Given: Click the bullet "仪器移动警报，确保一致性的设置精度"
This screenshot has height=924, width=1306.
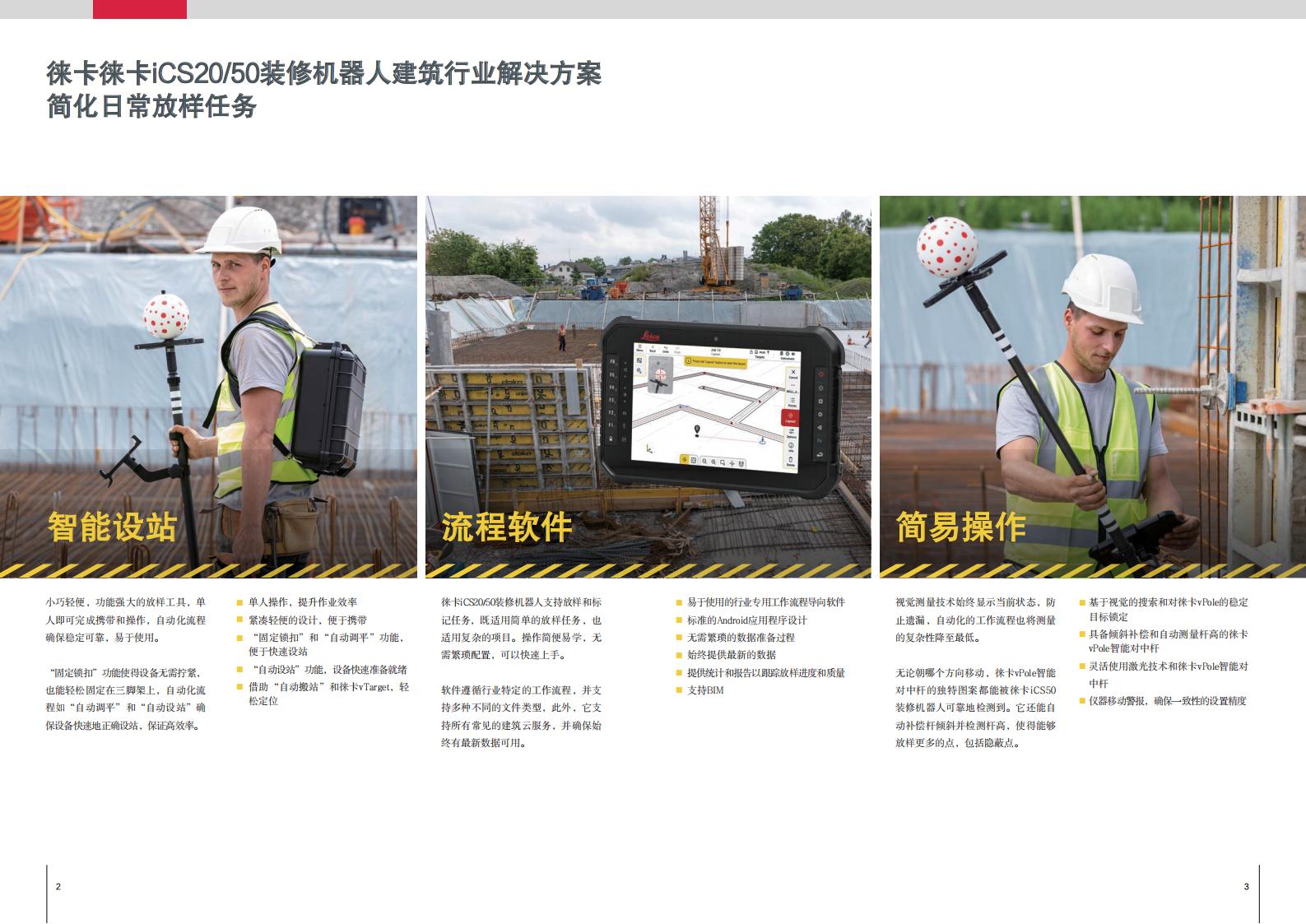Looking at the screenshot, I should point(1162,701).
